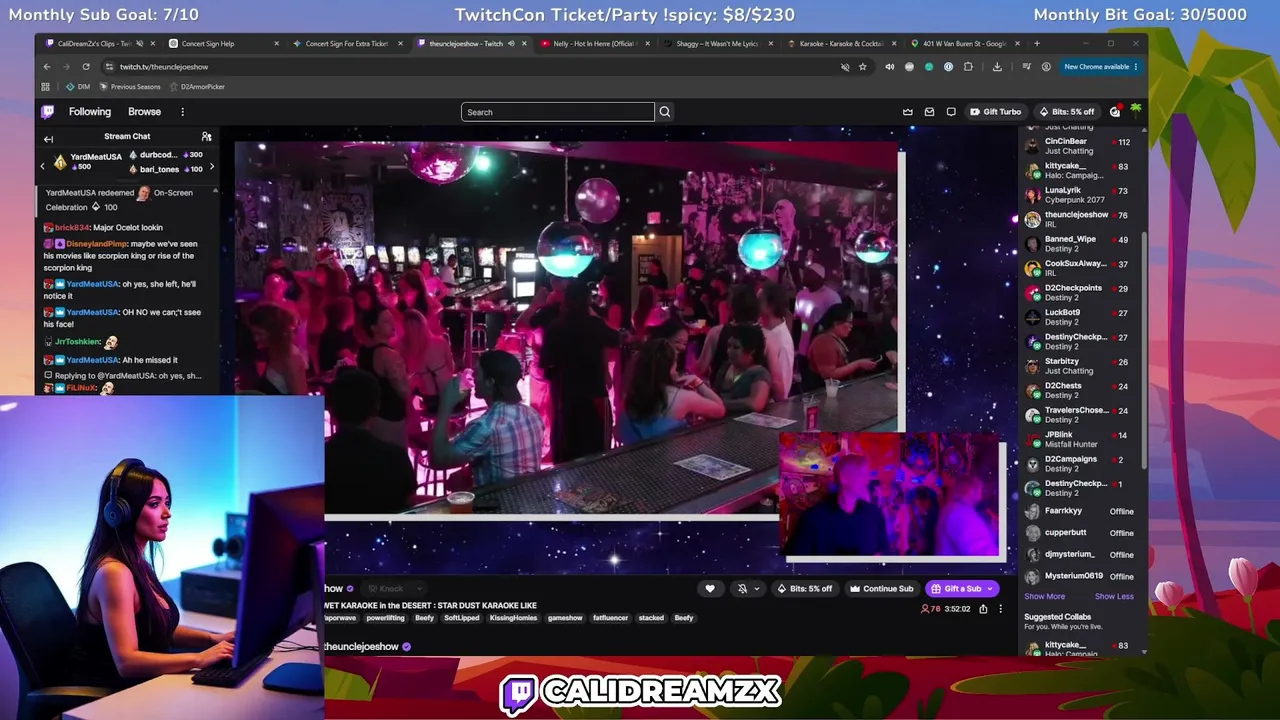Go back in browser history

coord(46,67)
